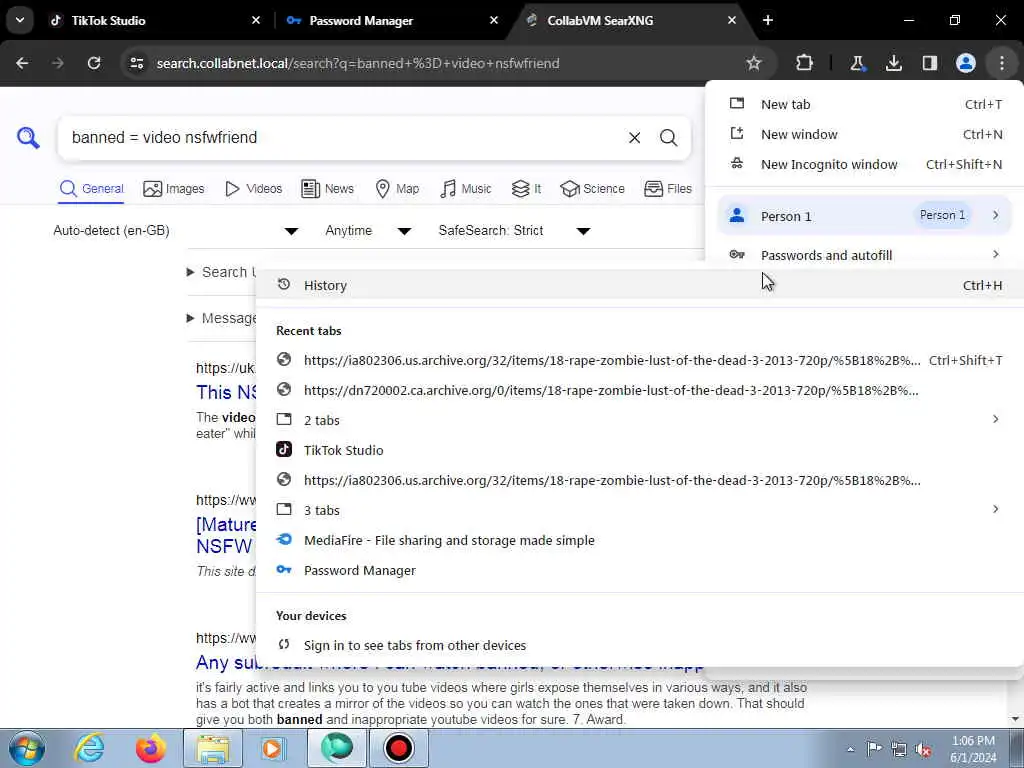Open site information icon in address bar
The width and height of the screenshot is (1024, 768).
136,63
